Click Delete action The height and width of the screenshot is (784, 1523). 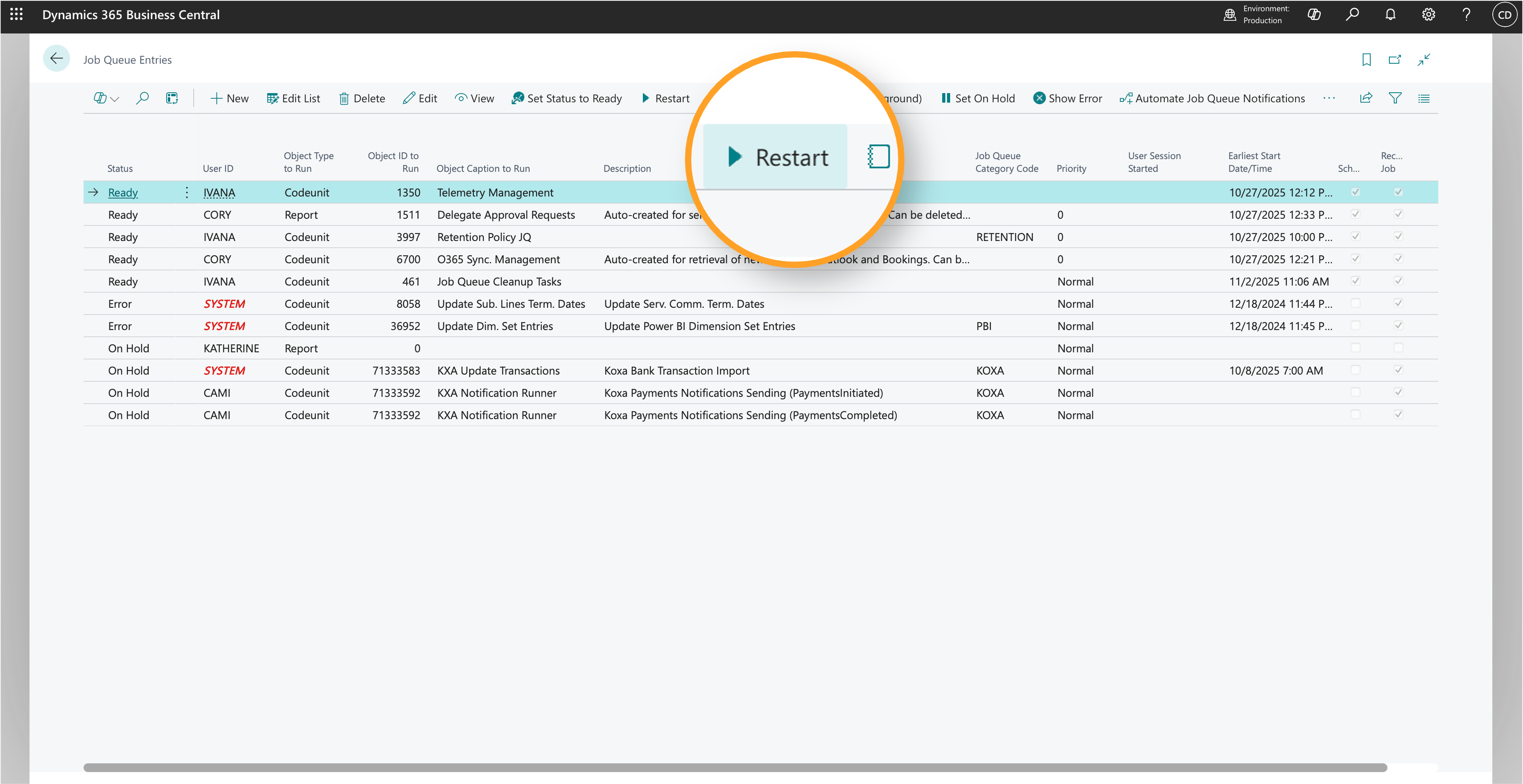point(362,98)
